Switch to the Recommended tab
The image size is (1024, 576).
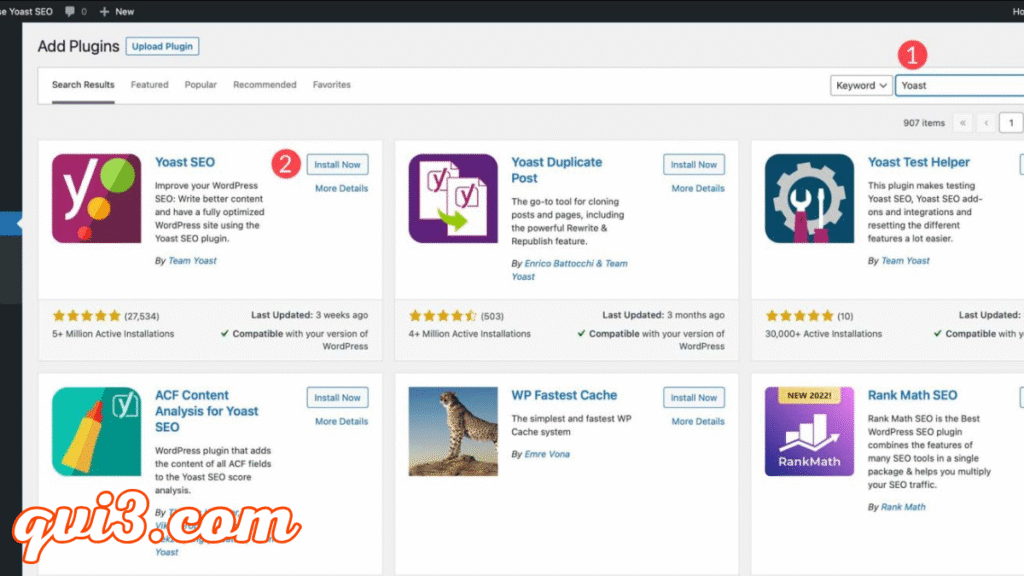pos(264,85)
